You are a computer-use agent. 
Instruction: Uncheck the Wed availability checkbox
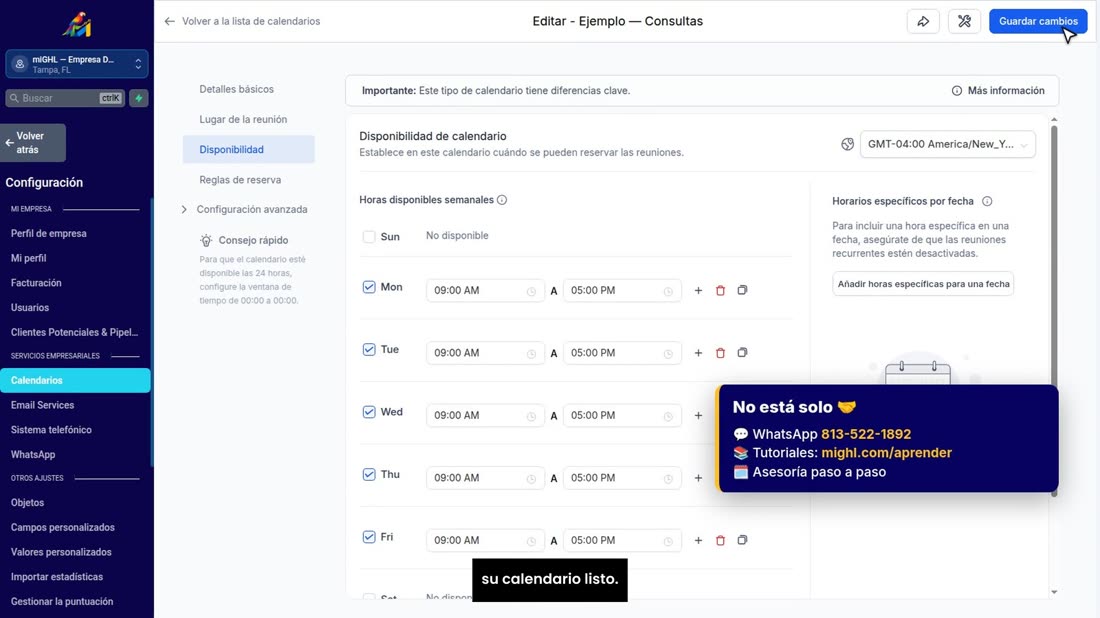pos(369,412)
